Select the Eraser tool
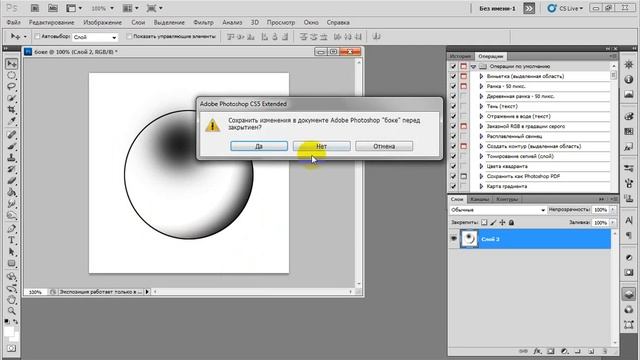 (x=11, y=181)
